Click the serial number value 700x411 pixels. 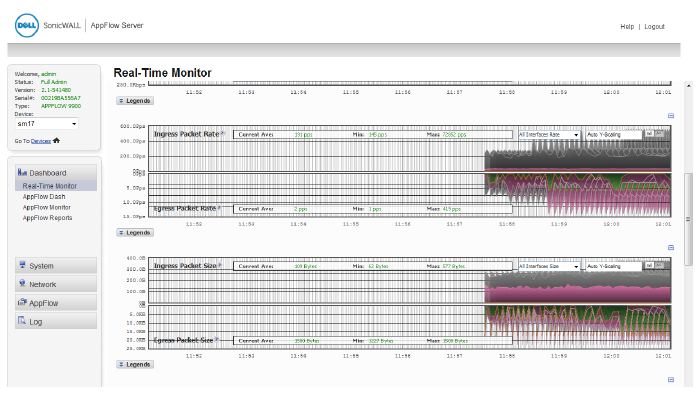tap(61, 98)
